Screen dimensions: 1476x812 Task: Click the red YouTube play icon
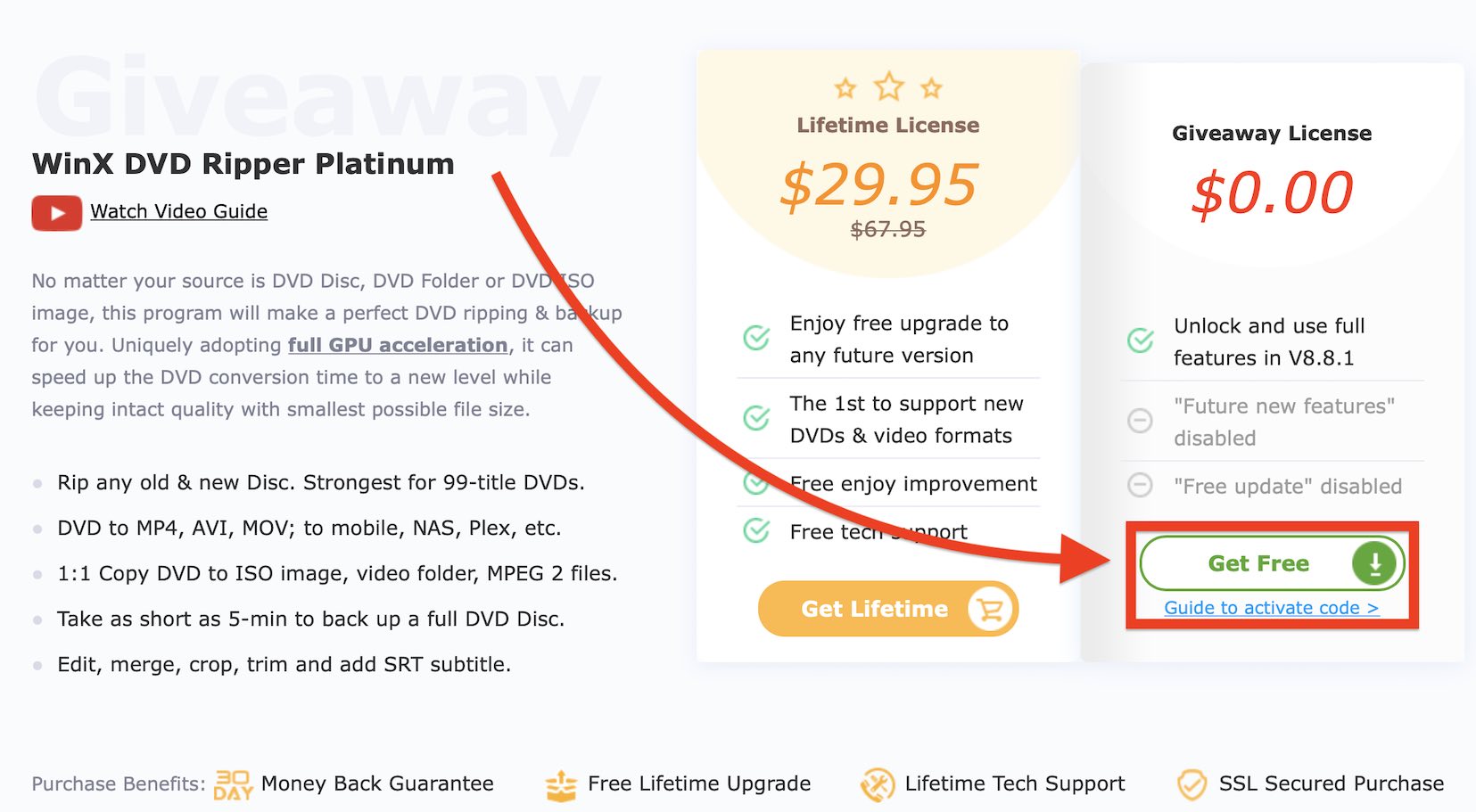57,213
